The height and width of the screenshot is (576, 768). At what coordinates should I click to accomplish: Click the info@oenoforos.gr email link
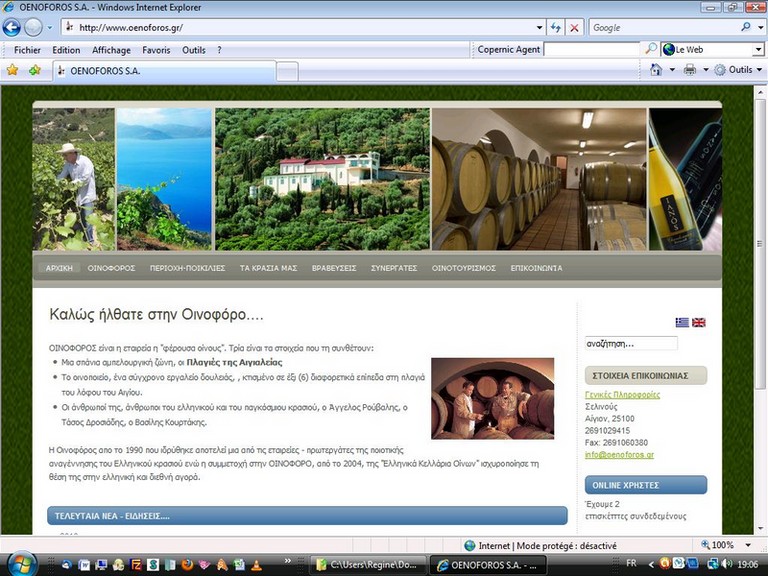click(x=619, y=455)
